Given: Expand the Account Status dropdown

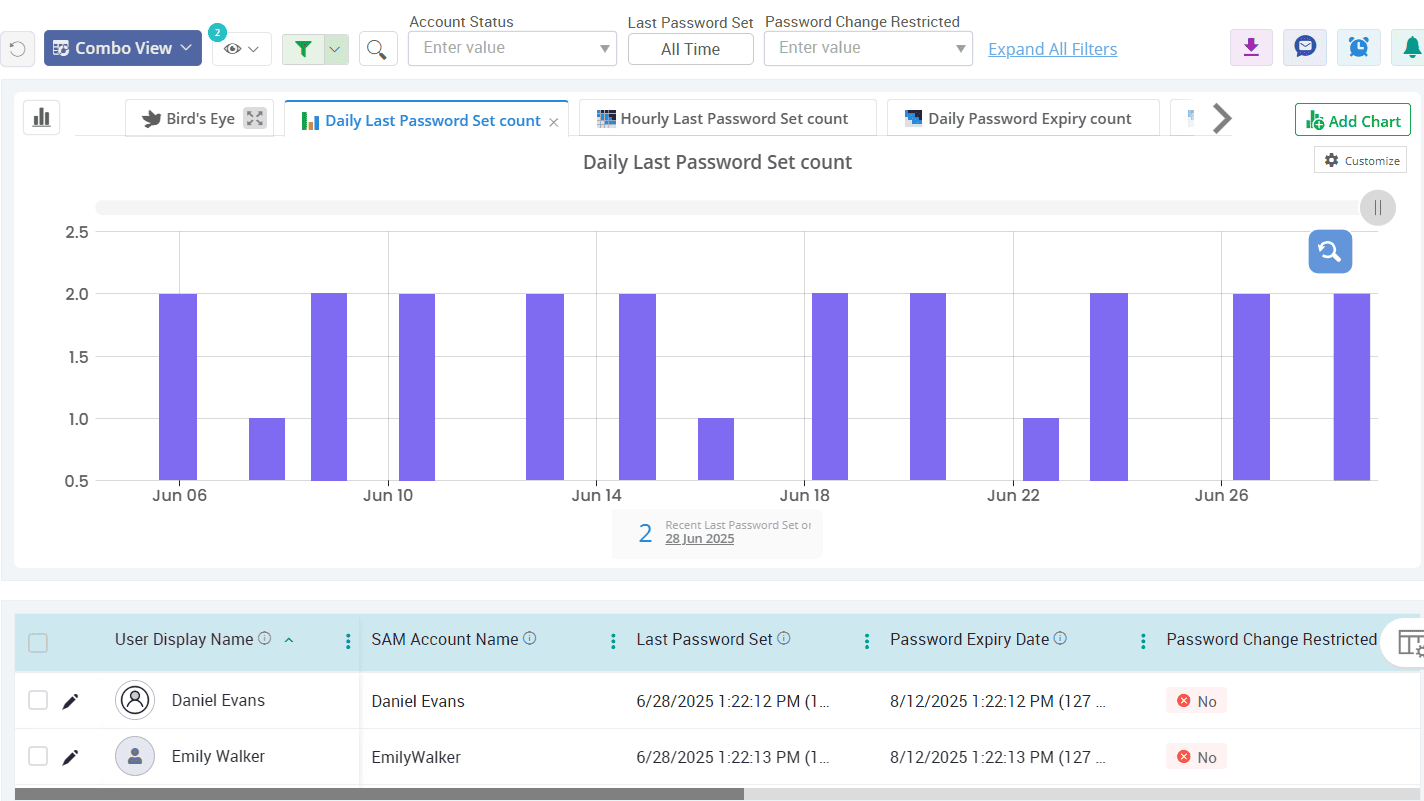Looking at the screenshot, I should tap(512, 48).
